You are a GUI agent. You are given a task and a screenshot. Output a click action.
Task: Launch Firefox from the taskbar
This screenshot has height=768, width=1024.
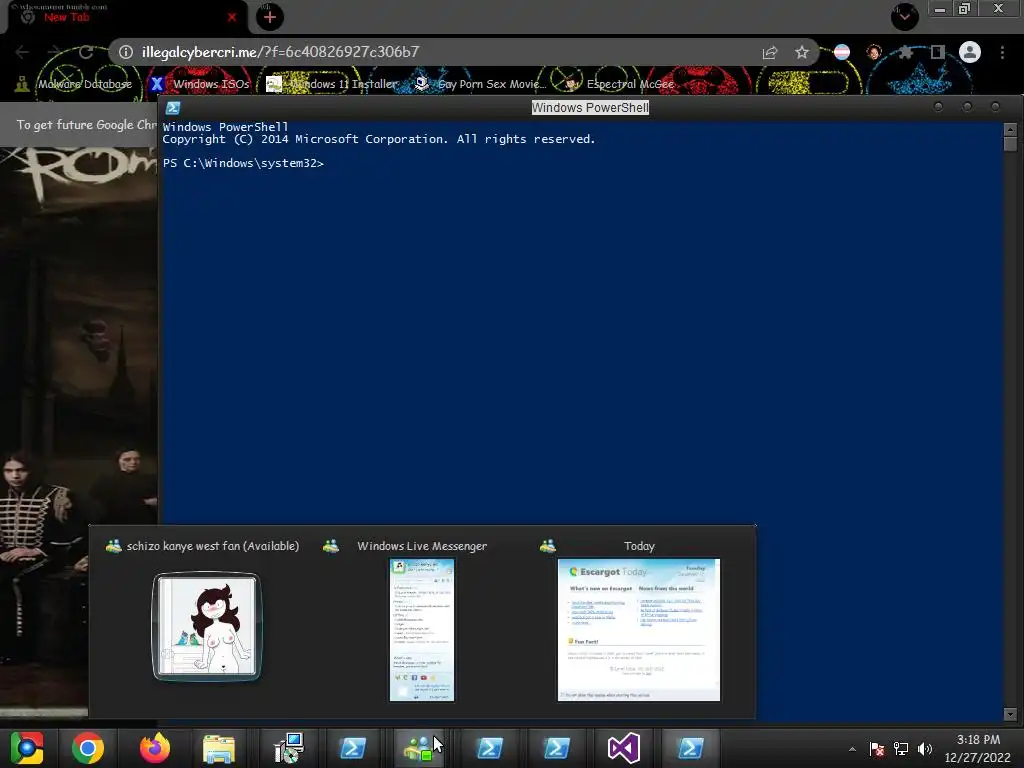[x=155, y=748]
